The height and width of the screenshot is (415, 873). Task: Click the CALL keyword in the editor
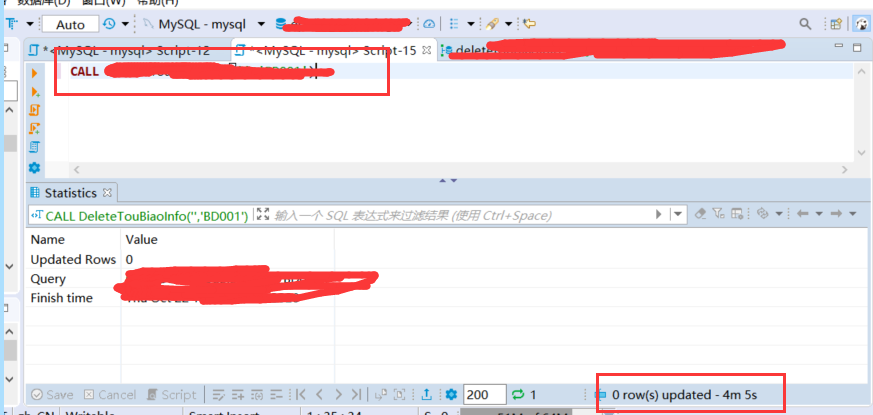click(x=84, y=71)
